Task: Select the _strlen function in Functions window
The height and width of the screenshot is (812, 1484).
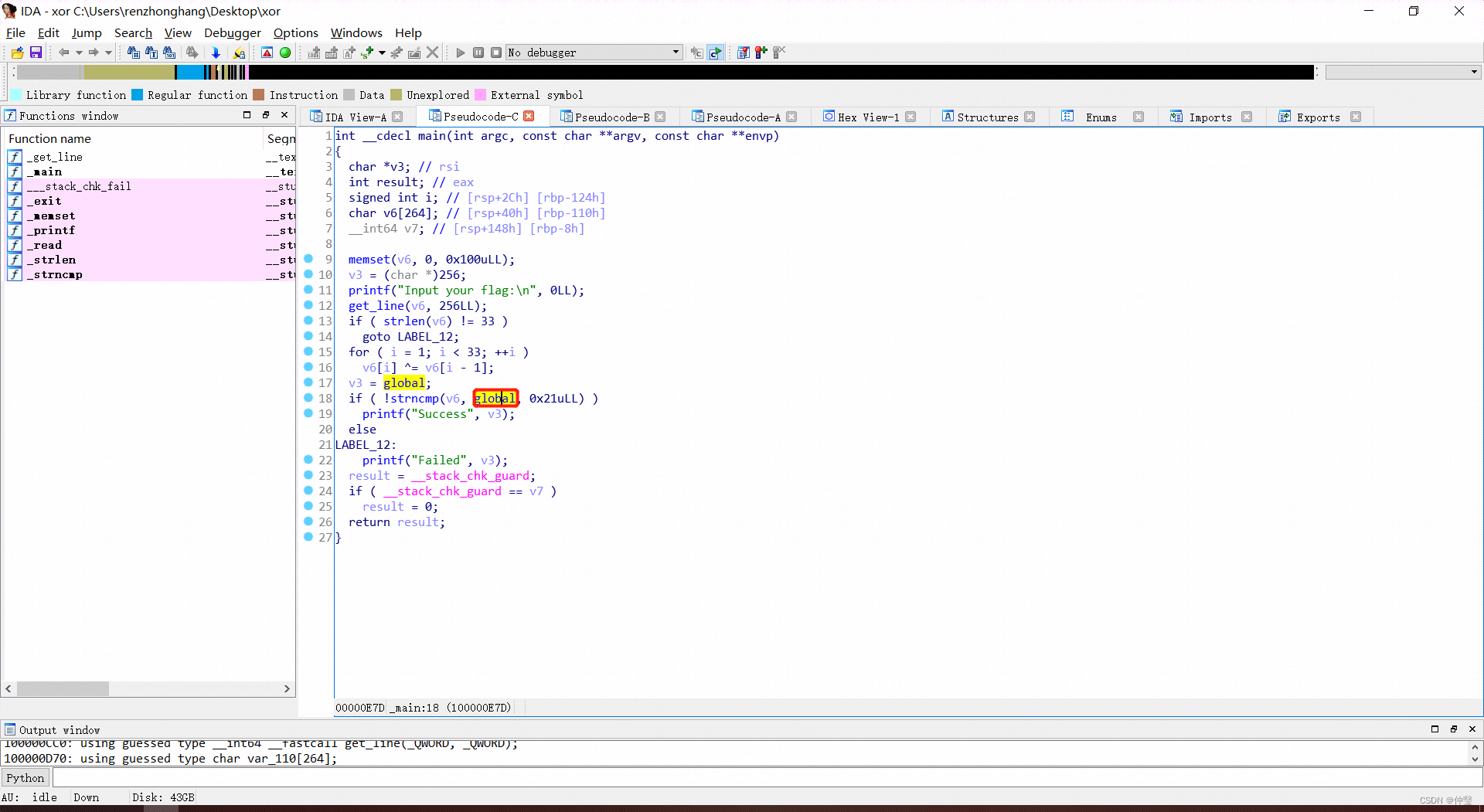Action: point(53,260)
